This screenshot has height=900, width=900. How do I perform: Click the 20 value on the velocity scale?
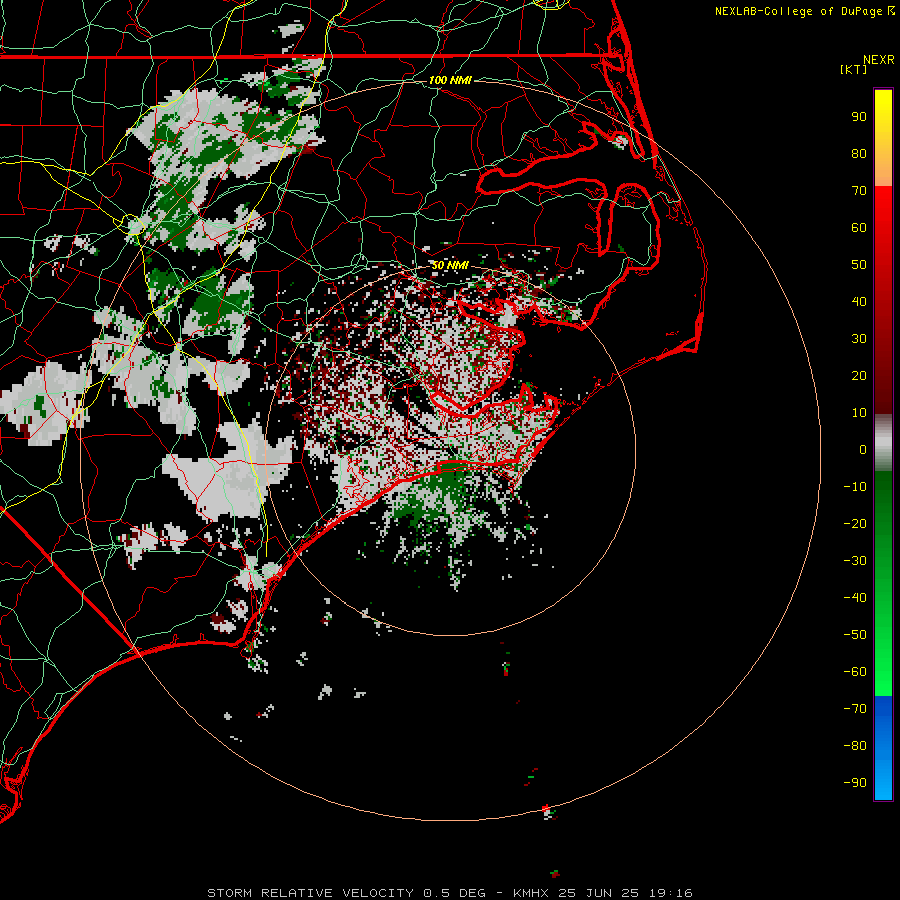point(859,375)
